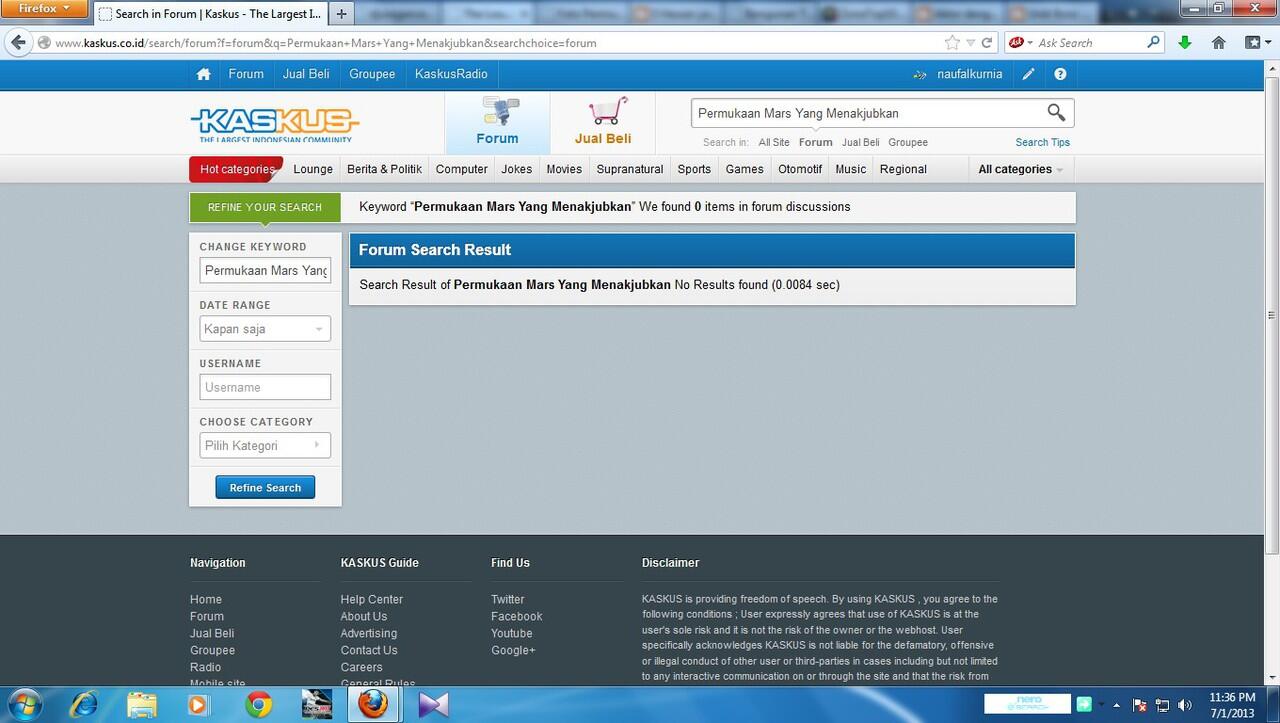Open the Jual Beli shopping cart section
This screenshot has height=723, width=1280.
click(x=603, y=122)
